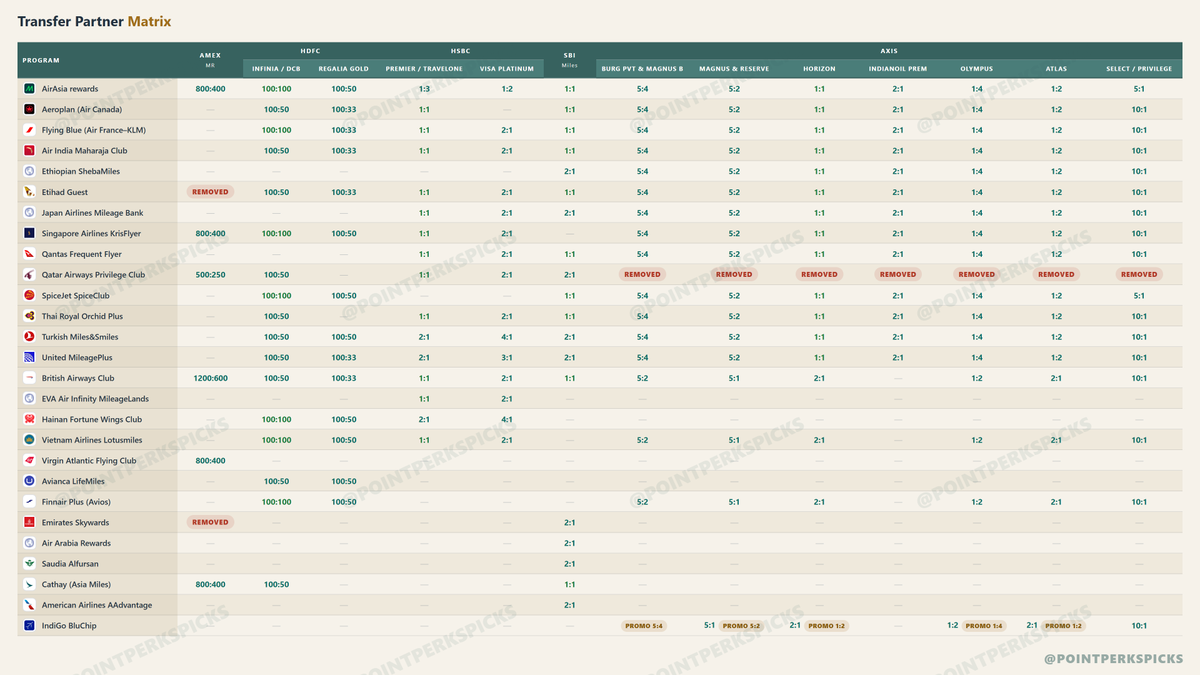
Task: Select the Japan Airlines Mileage Bank logo
Action: coord(30,213)
